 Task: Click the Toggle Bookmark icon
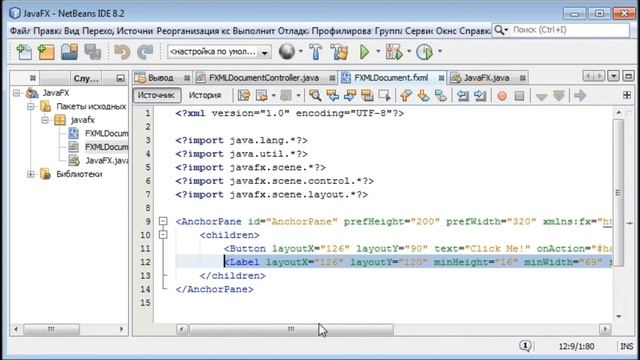[440, 96]
